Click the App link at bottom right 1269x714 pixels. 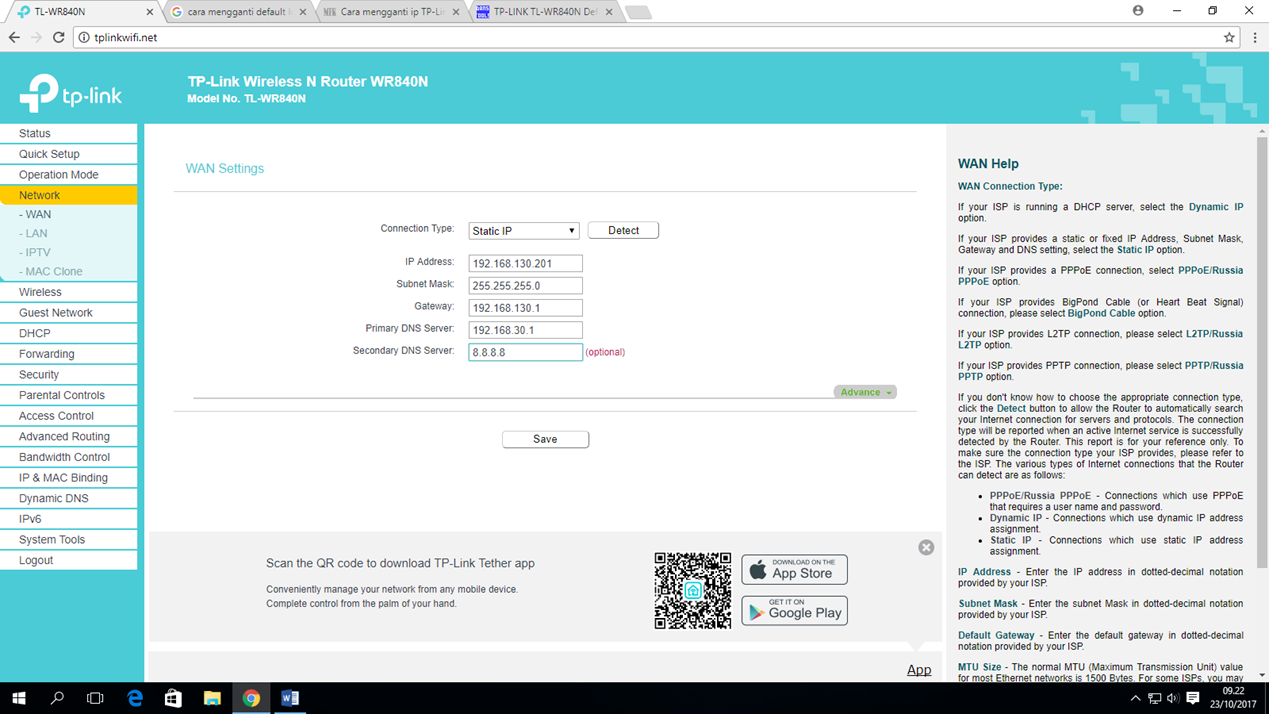[x=919, y=670]
